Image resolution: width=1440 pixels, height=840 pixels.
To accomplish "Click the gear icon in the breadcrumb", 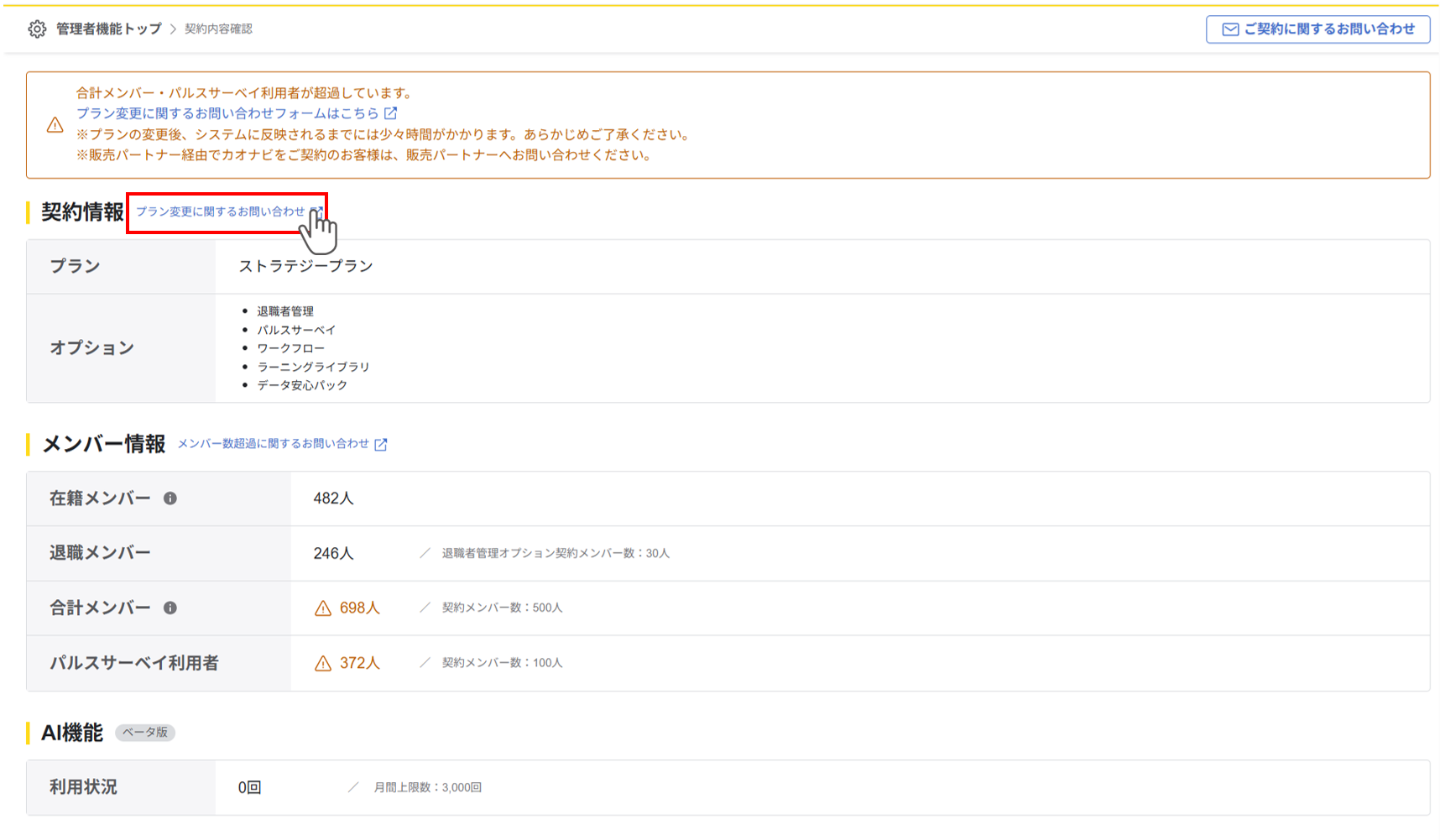I will 37,29.
